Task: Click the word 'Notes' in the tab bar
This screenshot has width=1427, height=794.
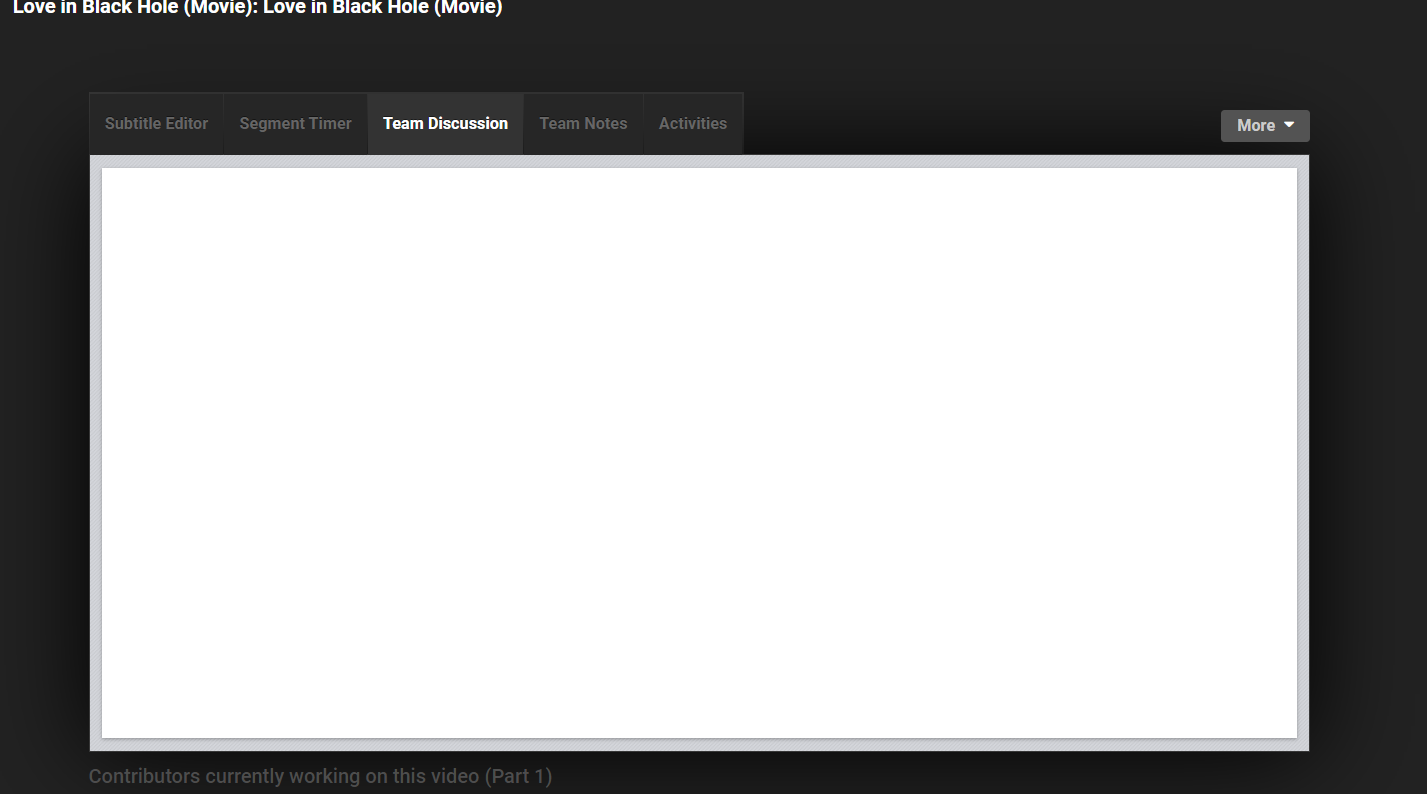Action: pyautogui.click(x=605, y=124)
